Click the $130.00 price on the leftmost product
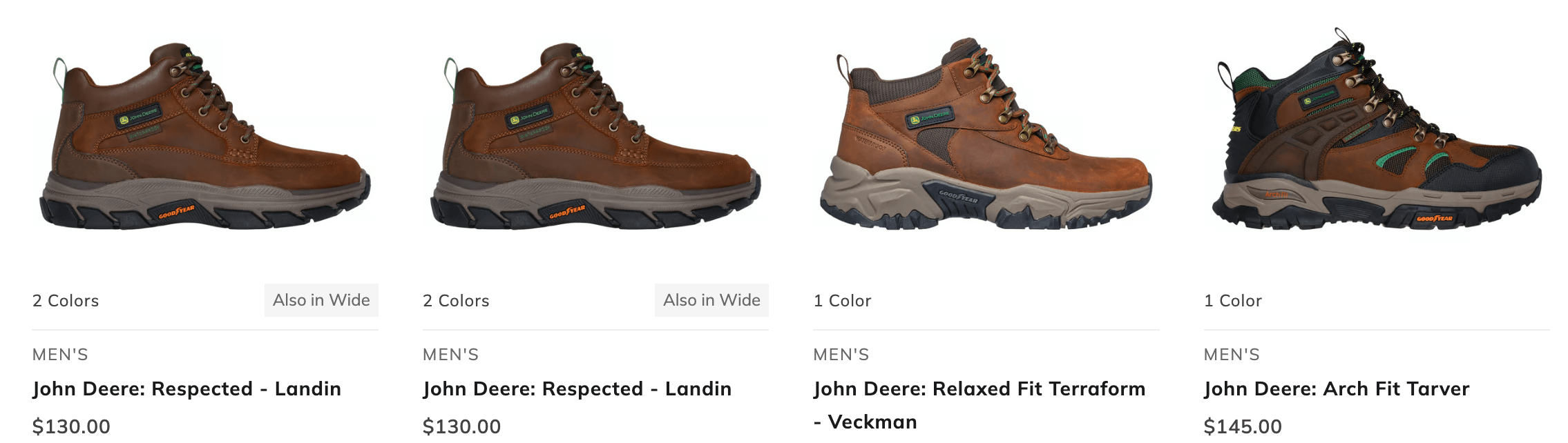This screenshot has height=443, width=1568. 71,426
